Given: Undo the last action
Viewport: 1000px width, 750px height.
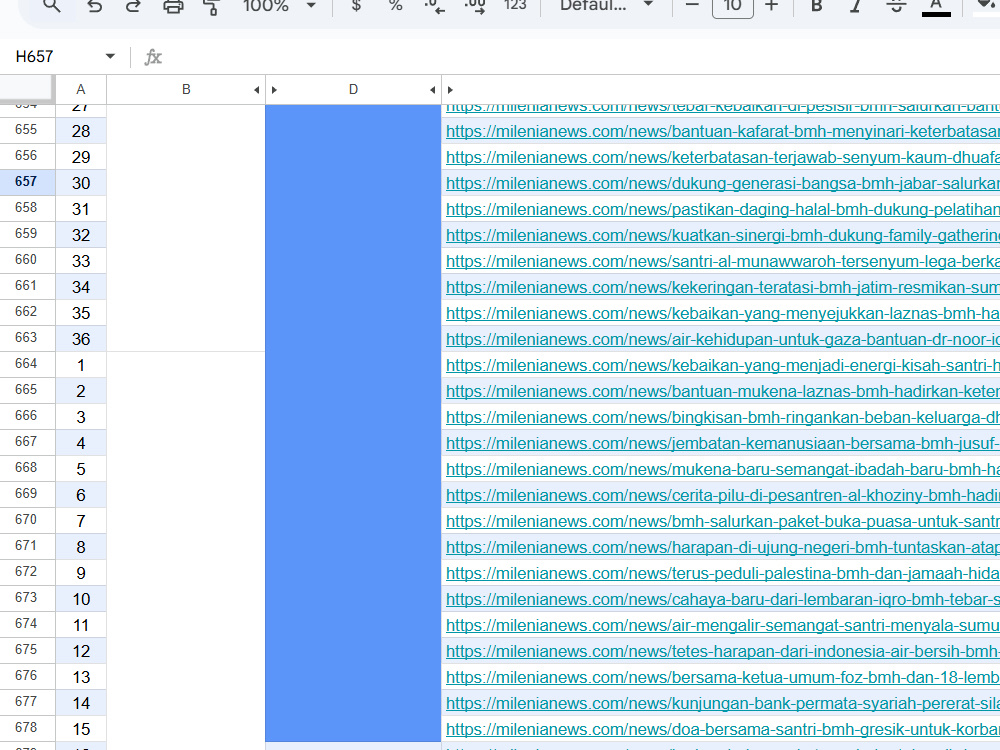Looking at the screenshot, I should [94, 6].
